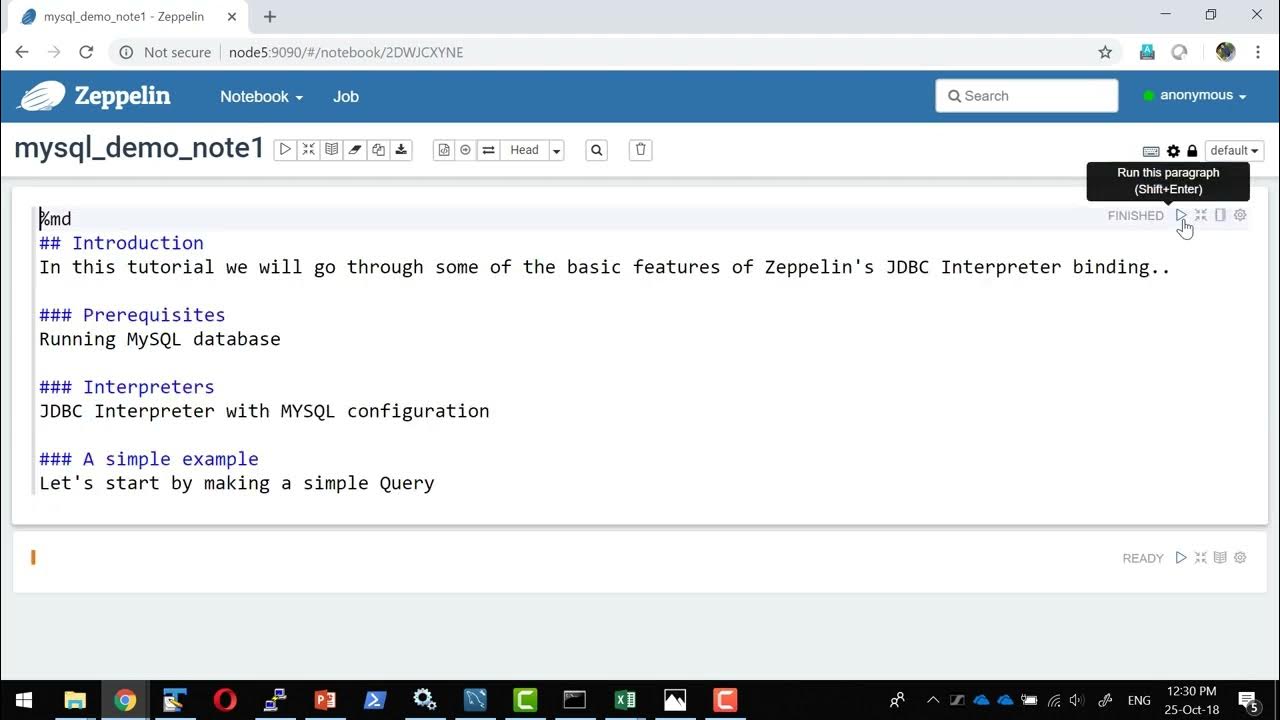Toggle output visibility with the book icon
The height and width of the screenshot is (720, 1280).
click(x=331, y=150)
